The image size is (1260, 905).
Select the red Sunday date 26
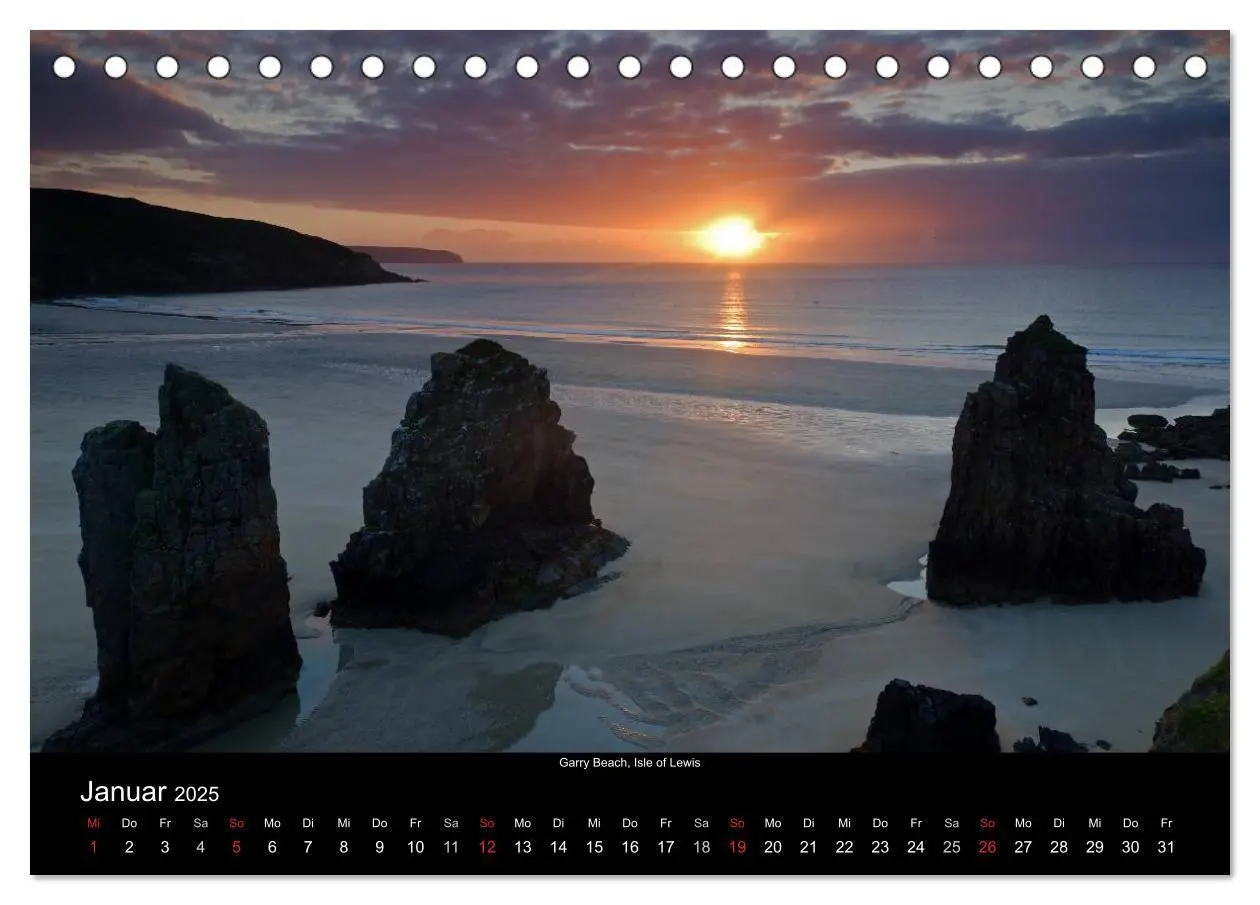[987, 847]
